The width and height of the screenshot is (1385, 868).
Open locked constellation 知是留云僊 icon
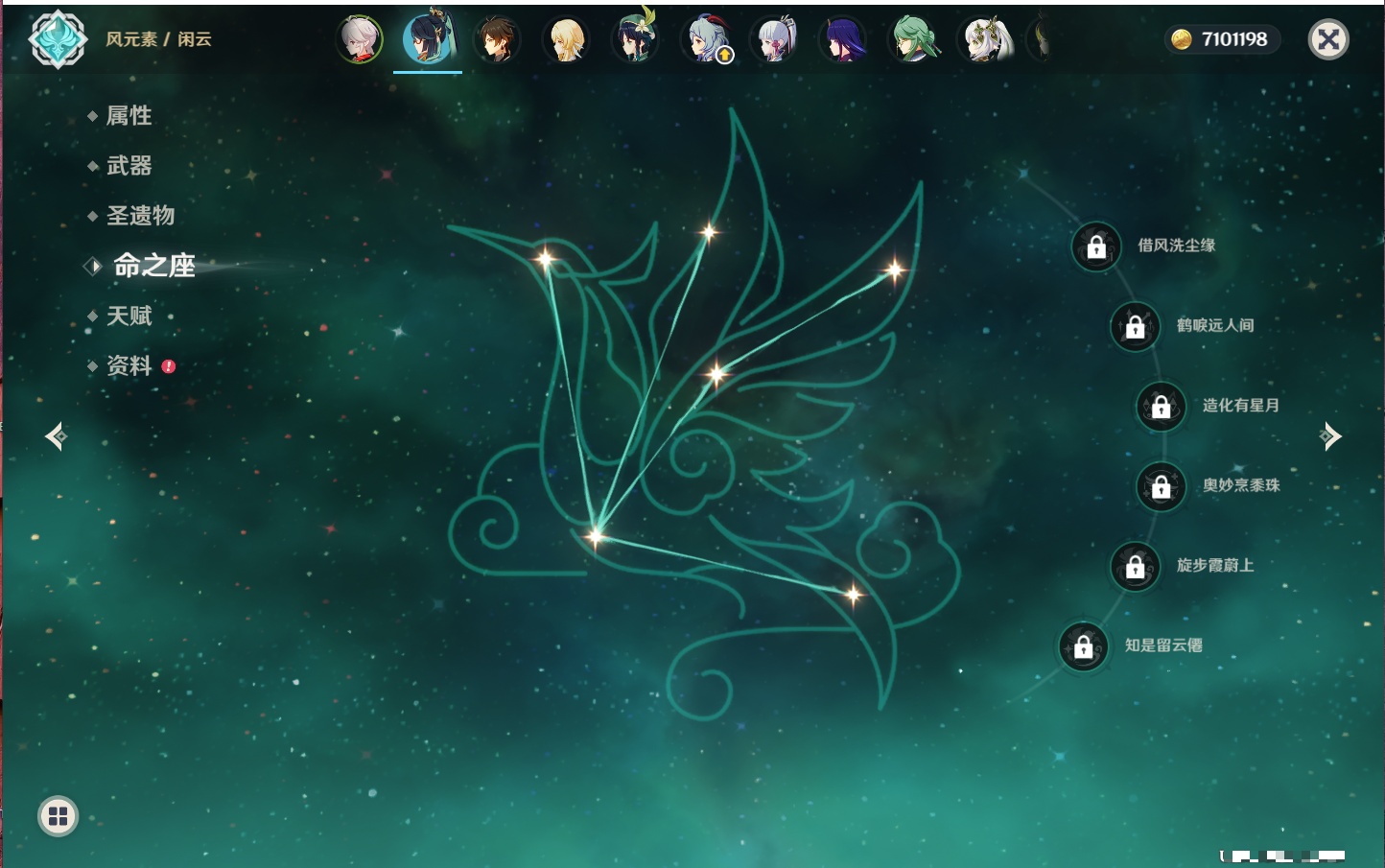coord(1084,646)
